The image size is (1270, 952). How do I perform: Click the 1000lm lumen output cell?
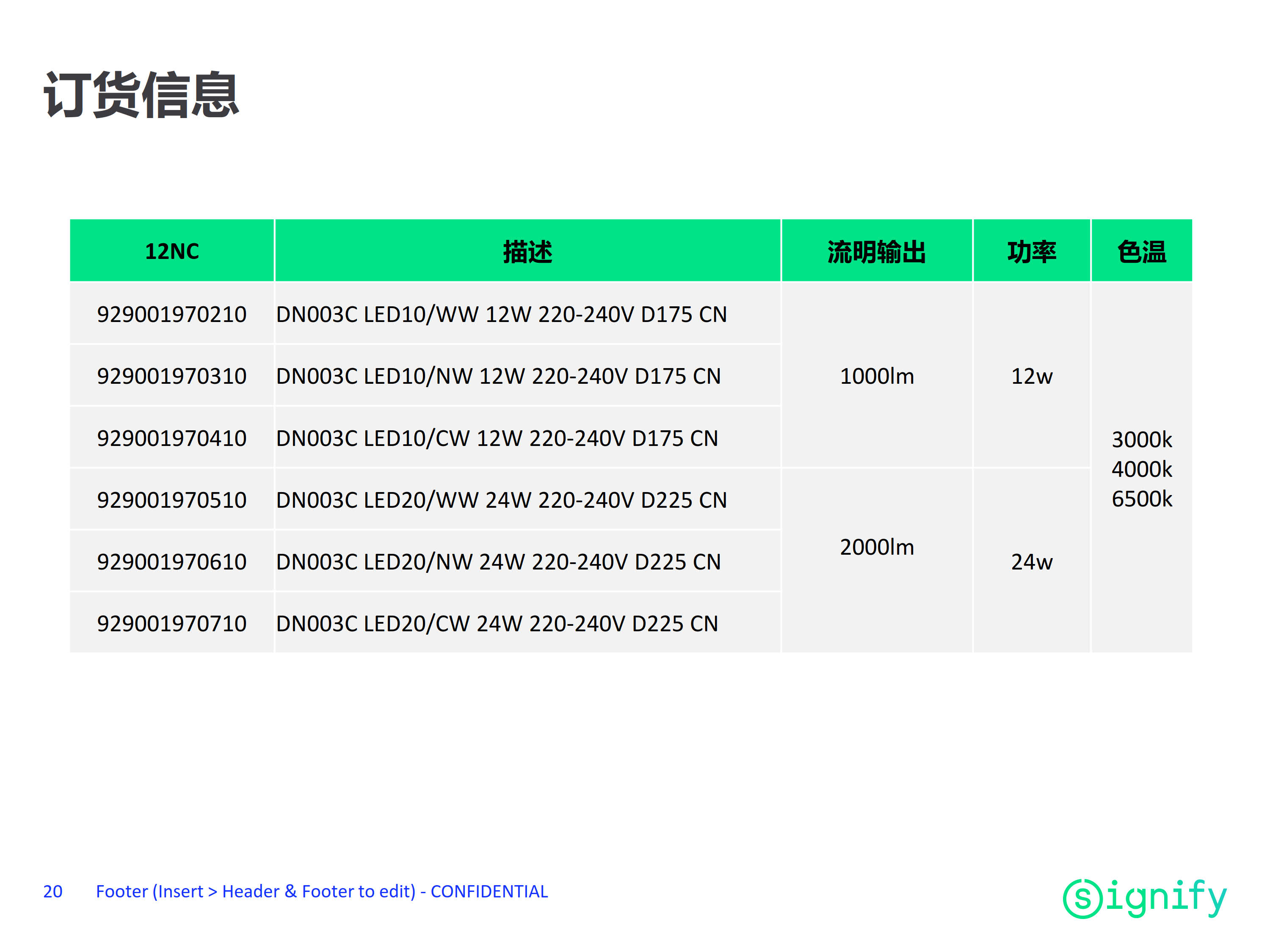tap(877, 375)
